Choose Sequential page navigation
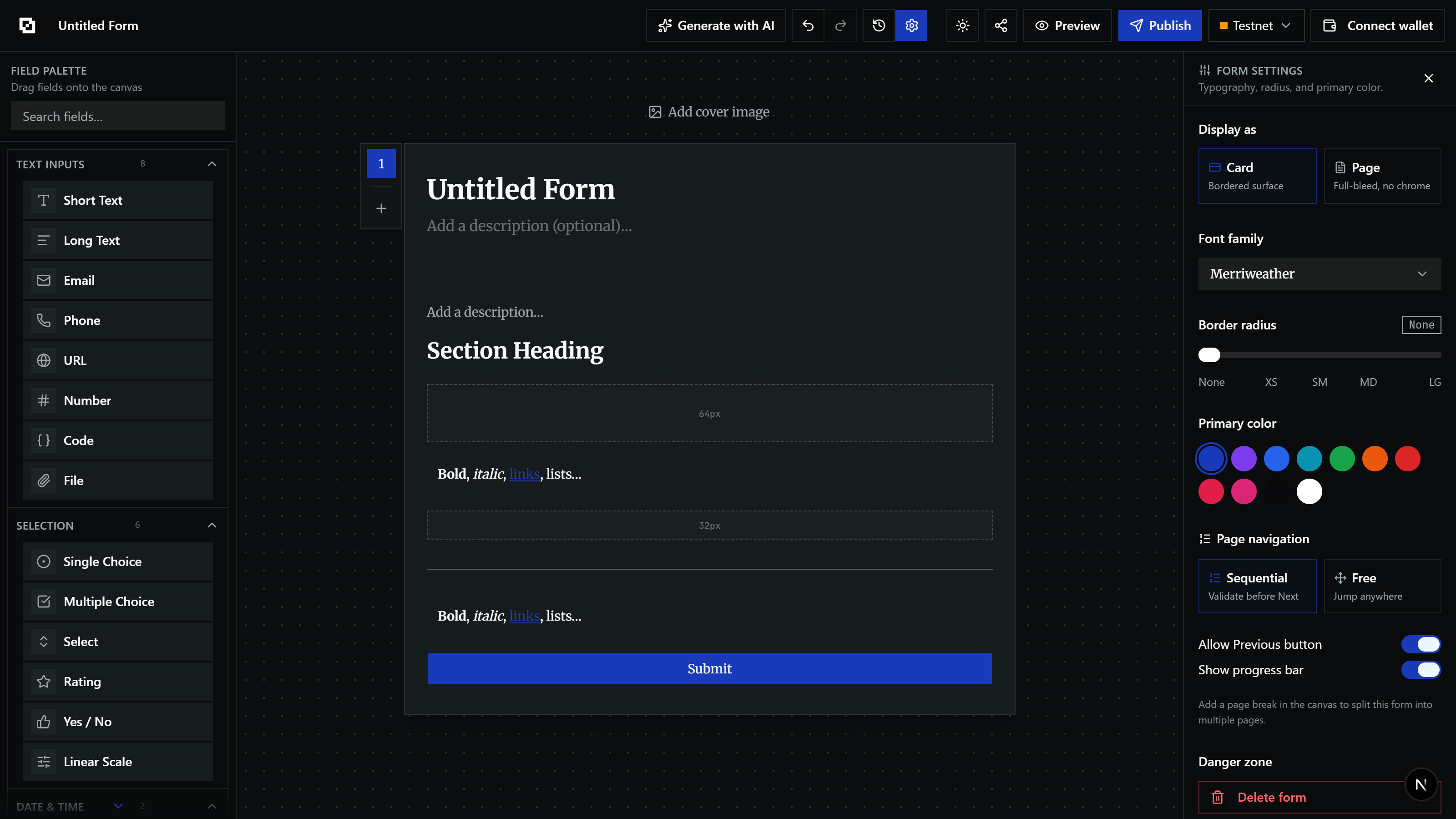1456x819 pixels. (x=1257, y=586)
